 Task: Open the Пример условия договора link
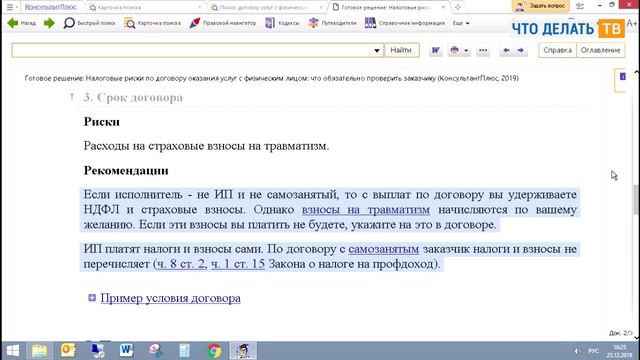pyautogui.click(x=171, y=298)
